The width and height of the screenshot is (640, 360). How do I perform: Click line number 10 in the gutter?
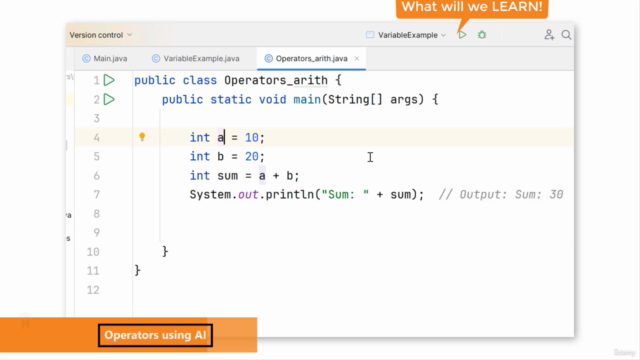tap(93, 251)
